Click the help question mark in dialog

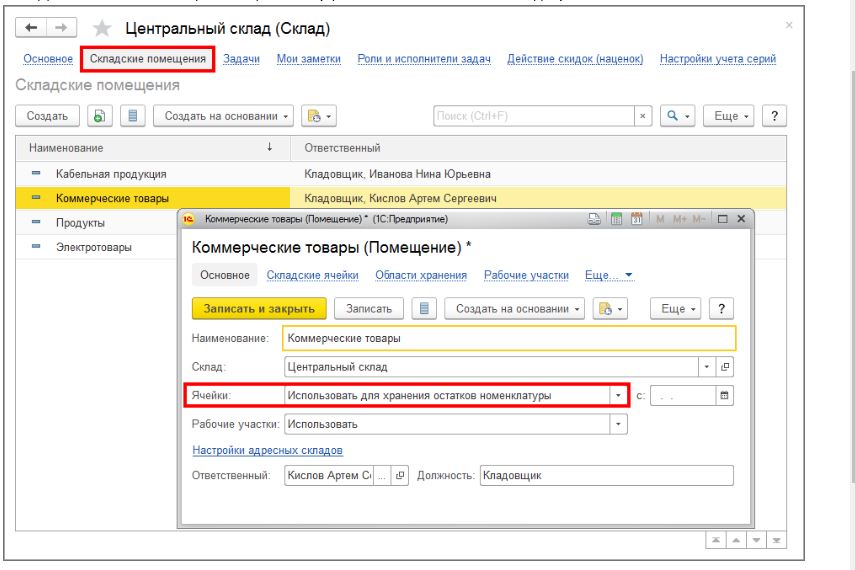tap(721, 309)
